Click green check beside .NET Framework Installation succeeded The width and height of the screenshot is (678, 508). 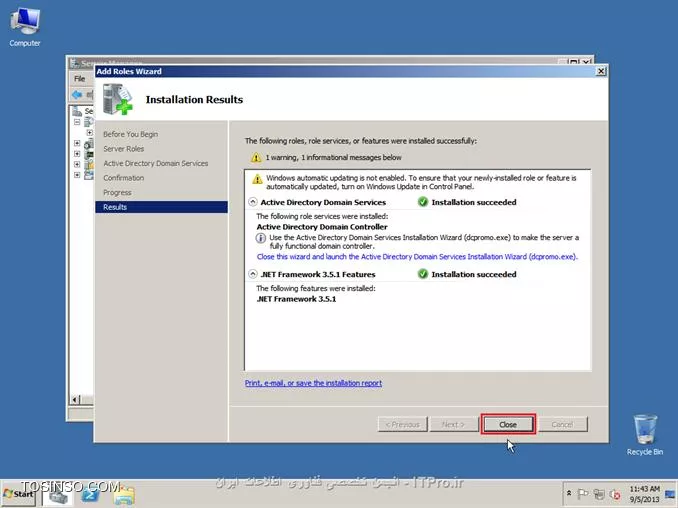[x=423, y=274]
